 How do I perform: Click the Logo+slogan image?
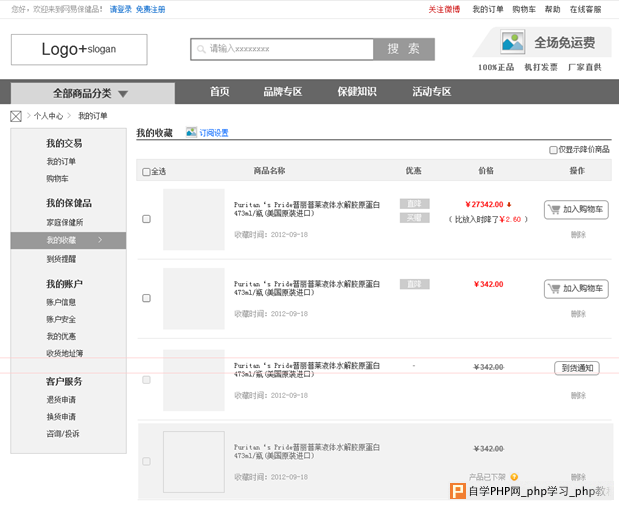[79, 49]
